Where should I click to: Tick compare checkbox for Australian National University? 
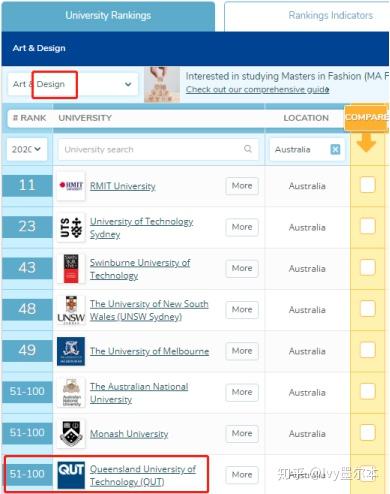coord(367,392)
